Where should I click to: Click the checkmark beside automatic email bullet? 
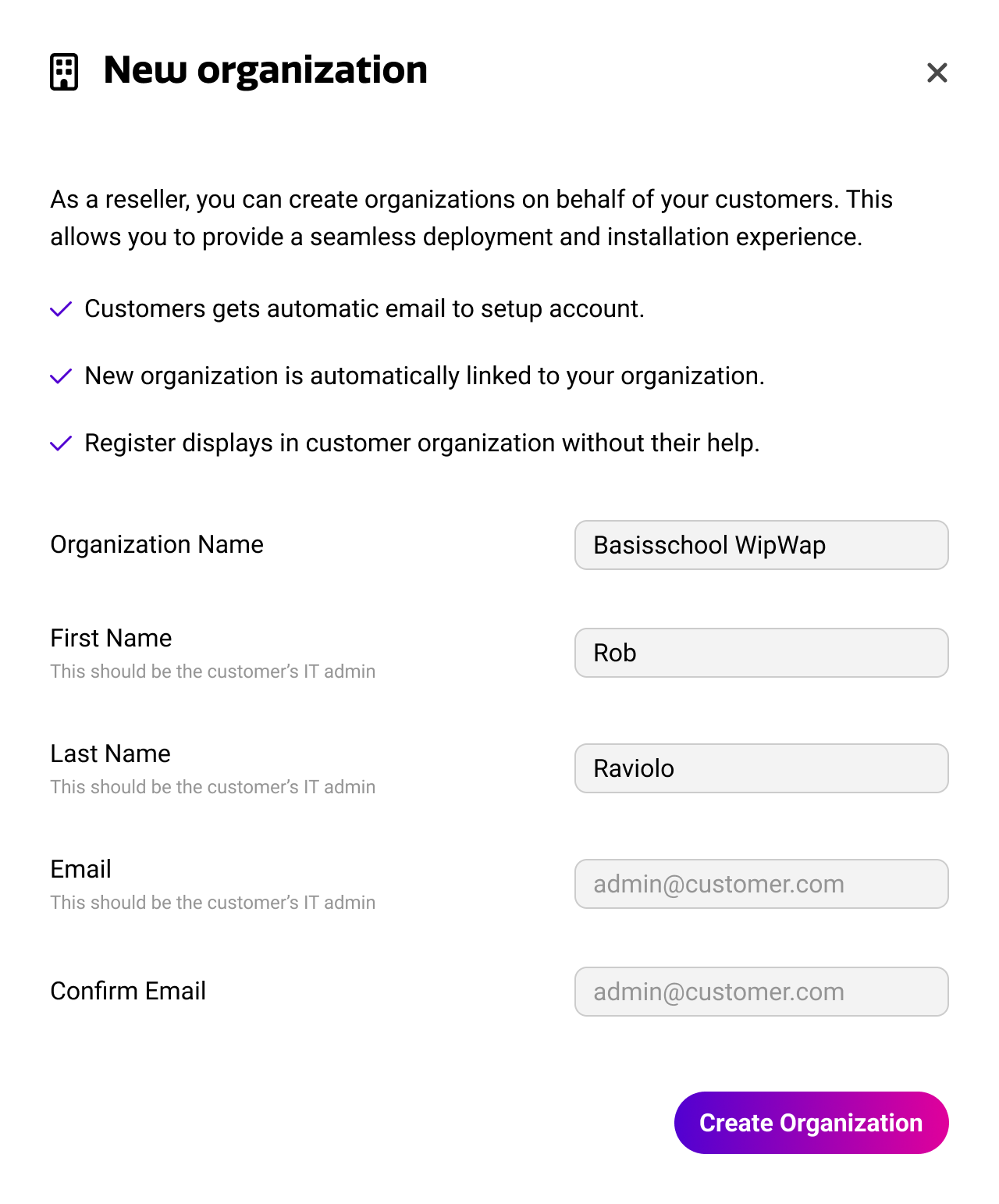point(61,309)
